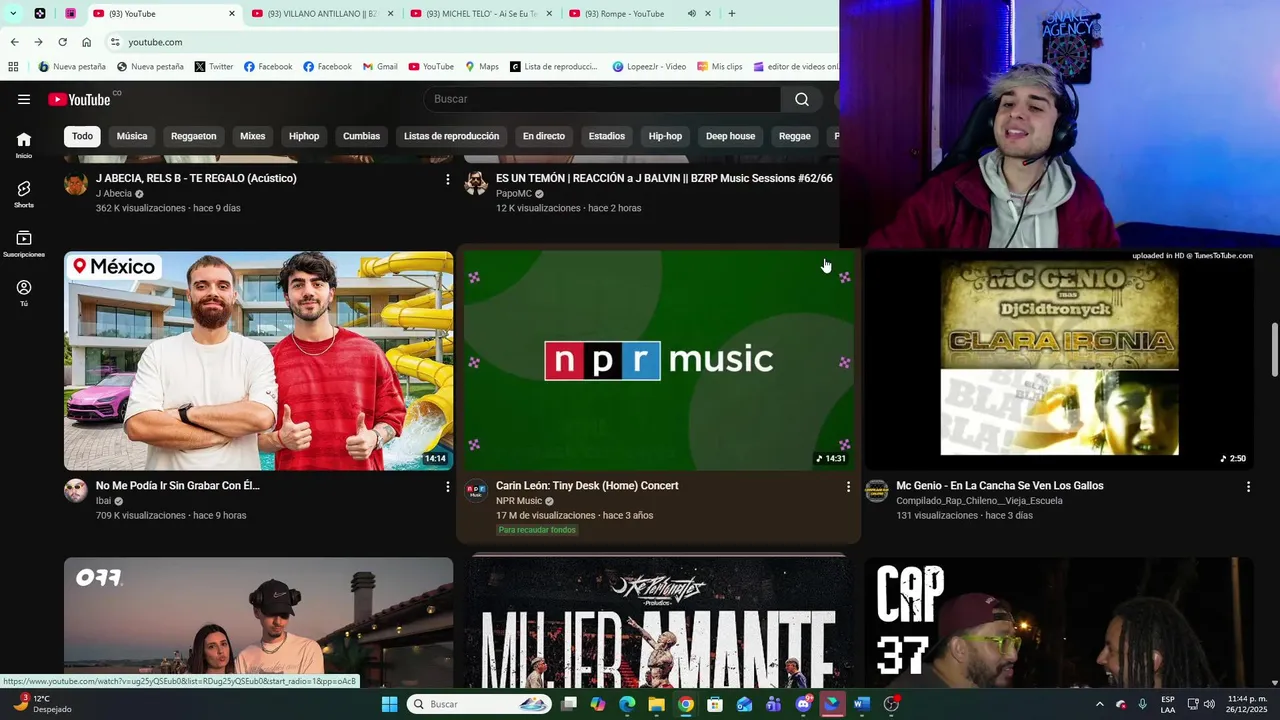Play the Ibai México house thumbnail
The image size is (1280, 720).
258,360
